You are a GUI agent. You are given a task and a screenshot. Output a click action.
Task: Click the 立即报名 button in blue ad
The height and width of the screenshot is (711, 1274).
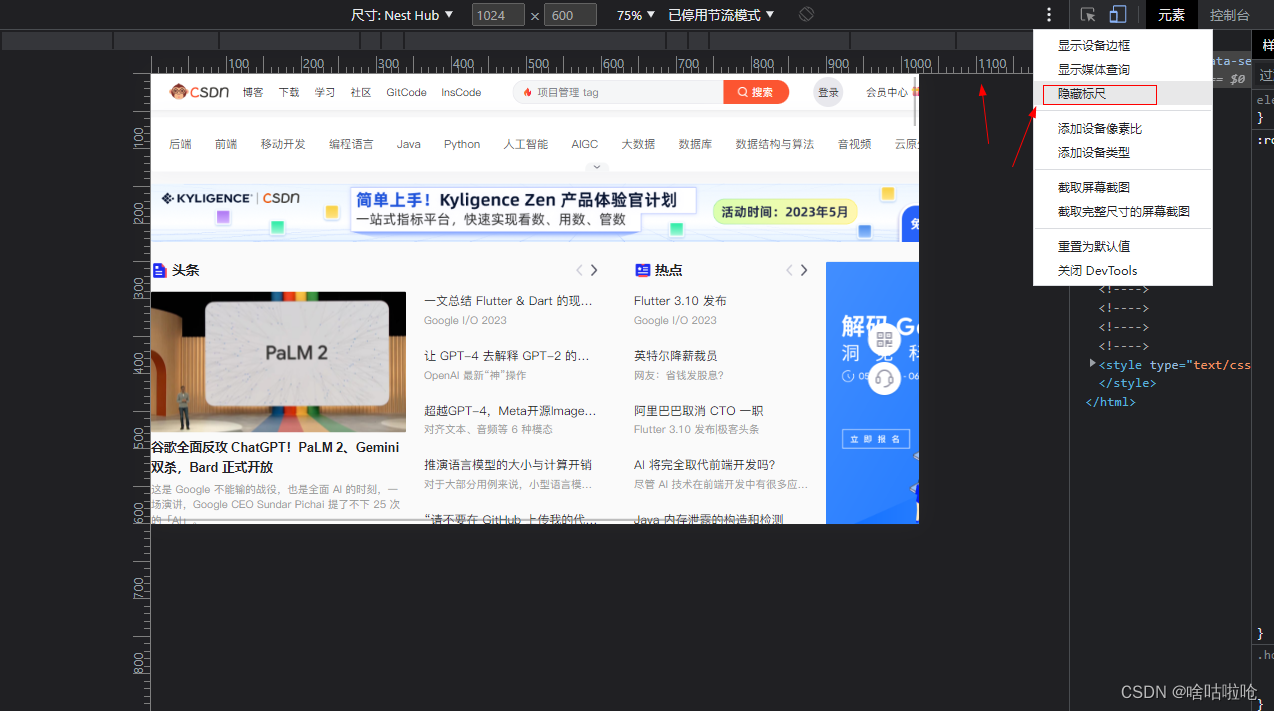875,439
